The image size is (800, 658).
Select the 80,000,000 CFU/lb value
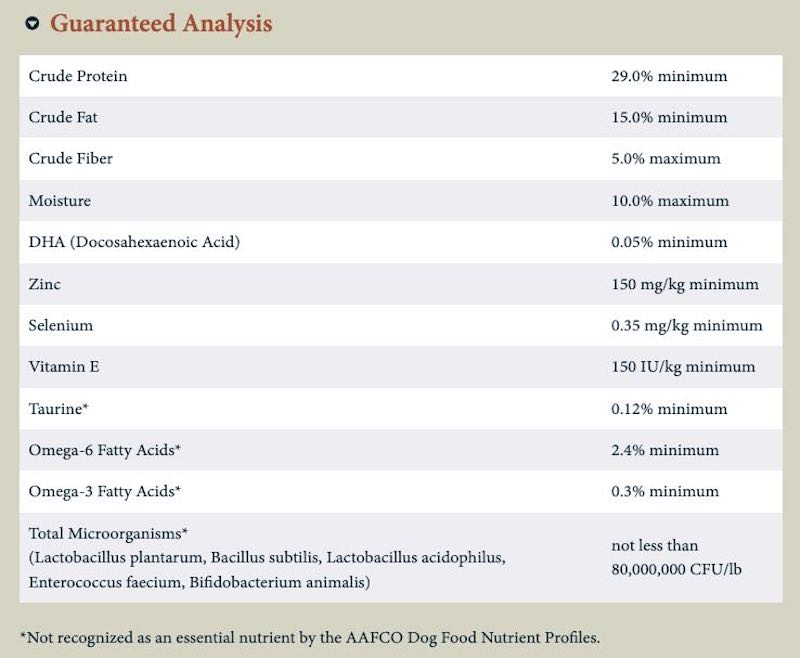point(676,570)
